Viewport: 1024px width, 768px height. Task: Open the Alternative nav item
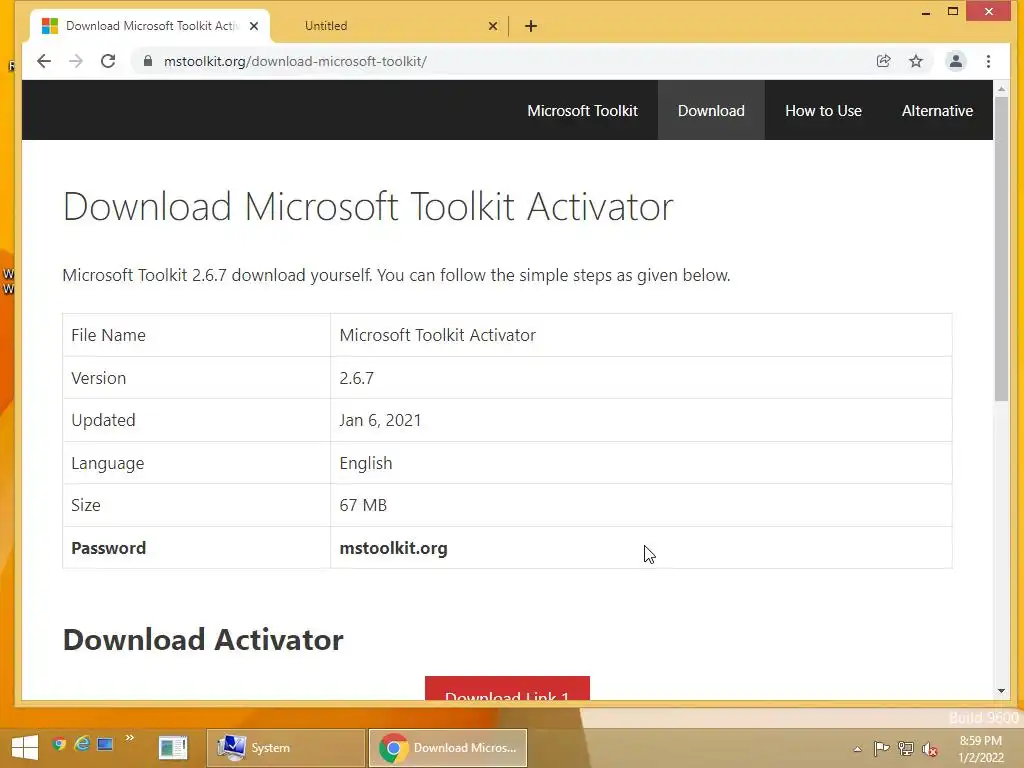[x=937, y=110]
